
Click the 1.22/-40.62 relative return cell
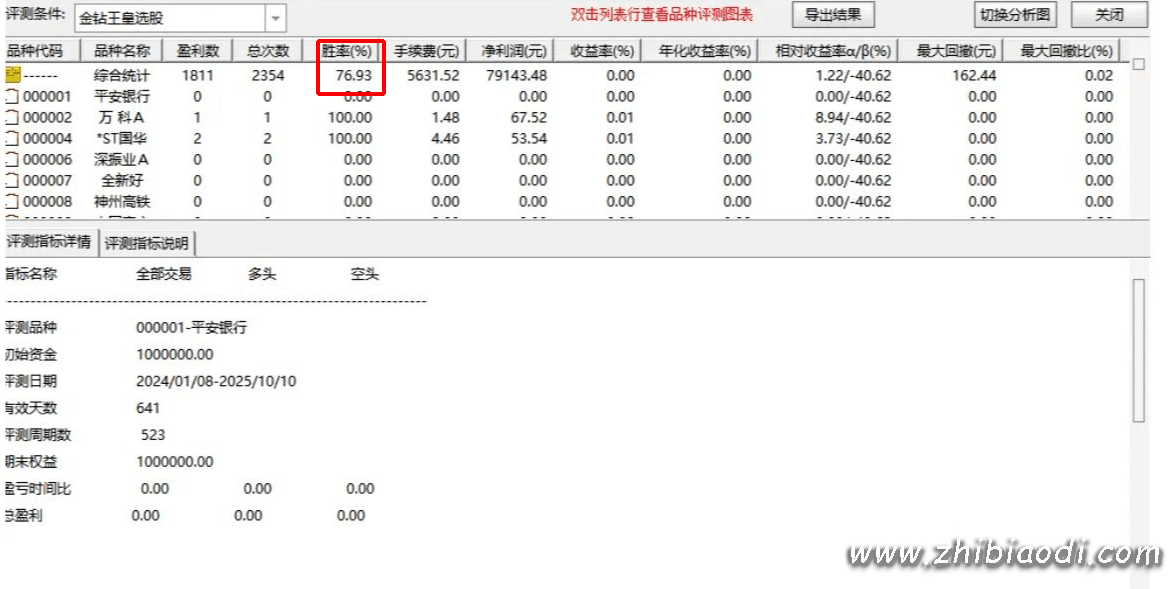853,75
